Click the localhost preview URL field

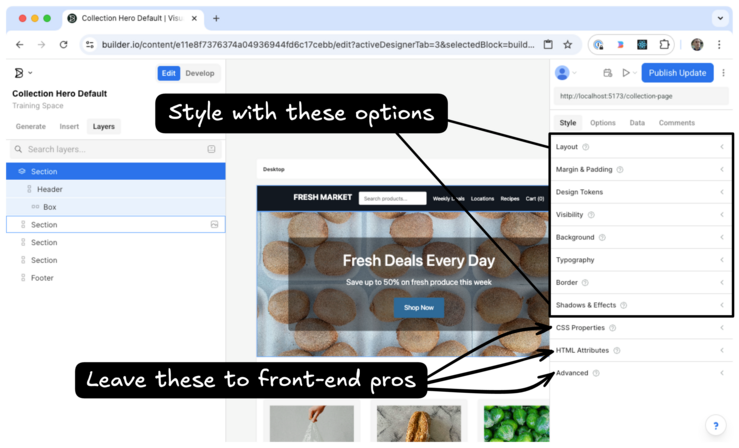pos(641,96)
